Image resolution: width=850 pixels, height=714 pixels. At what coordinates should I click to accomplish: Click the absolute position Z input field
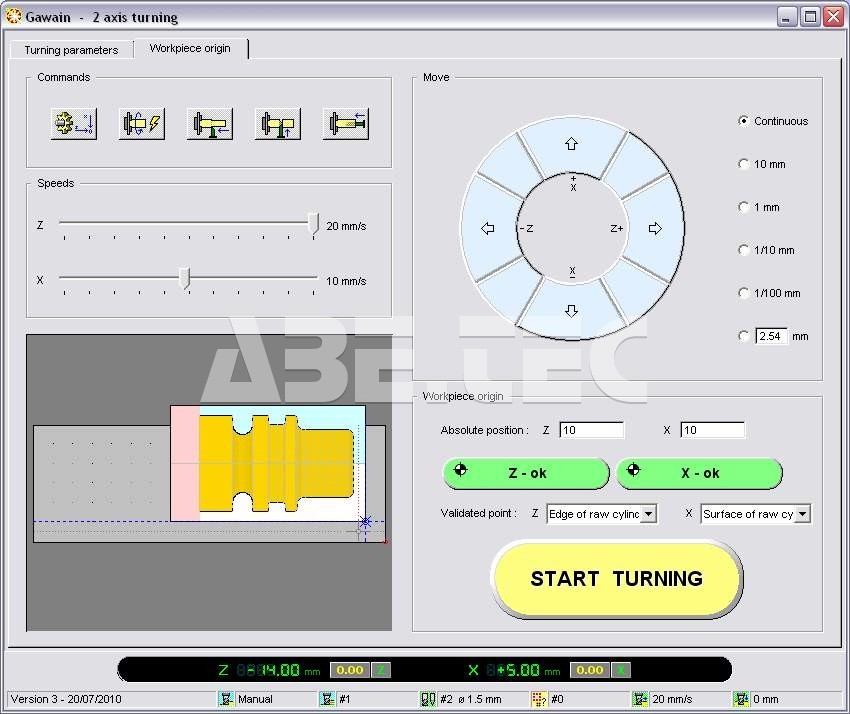591,430
